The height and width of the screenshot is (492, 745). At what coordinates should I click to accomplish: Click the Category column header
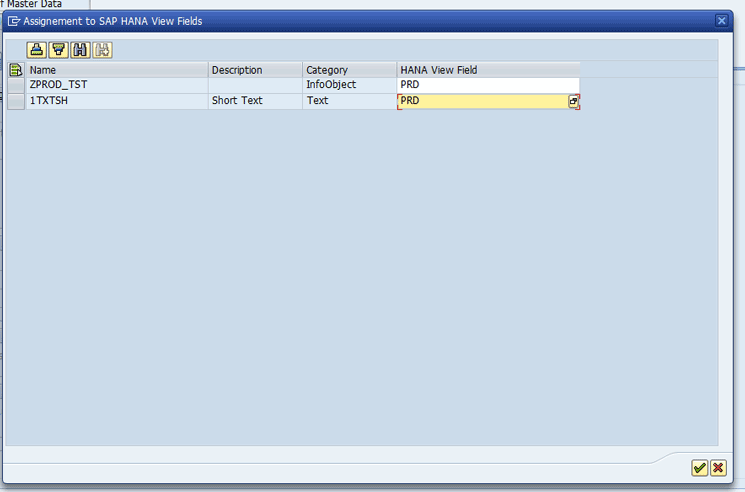[349, 70]
